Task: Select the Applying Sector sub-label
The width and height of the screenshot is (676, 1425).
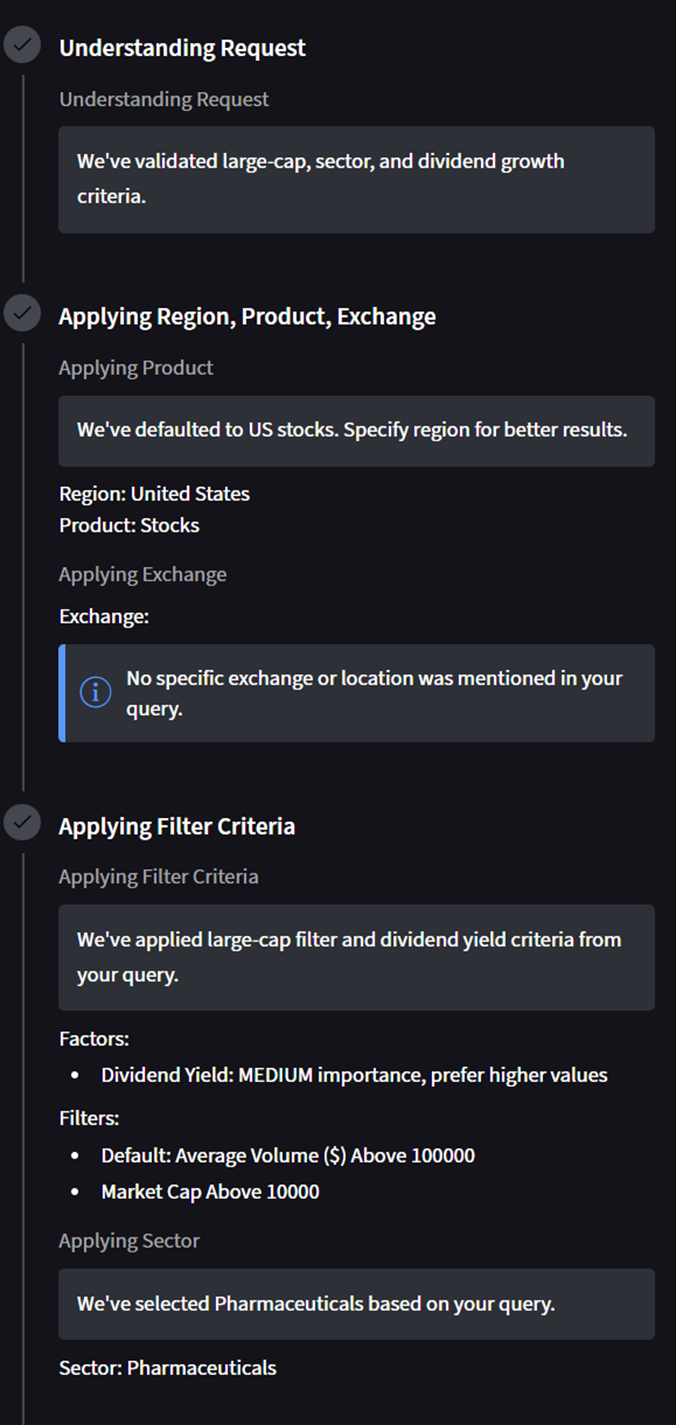Action: [x=129, y=1240]
